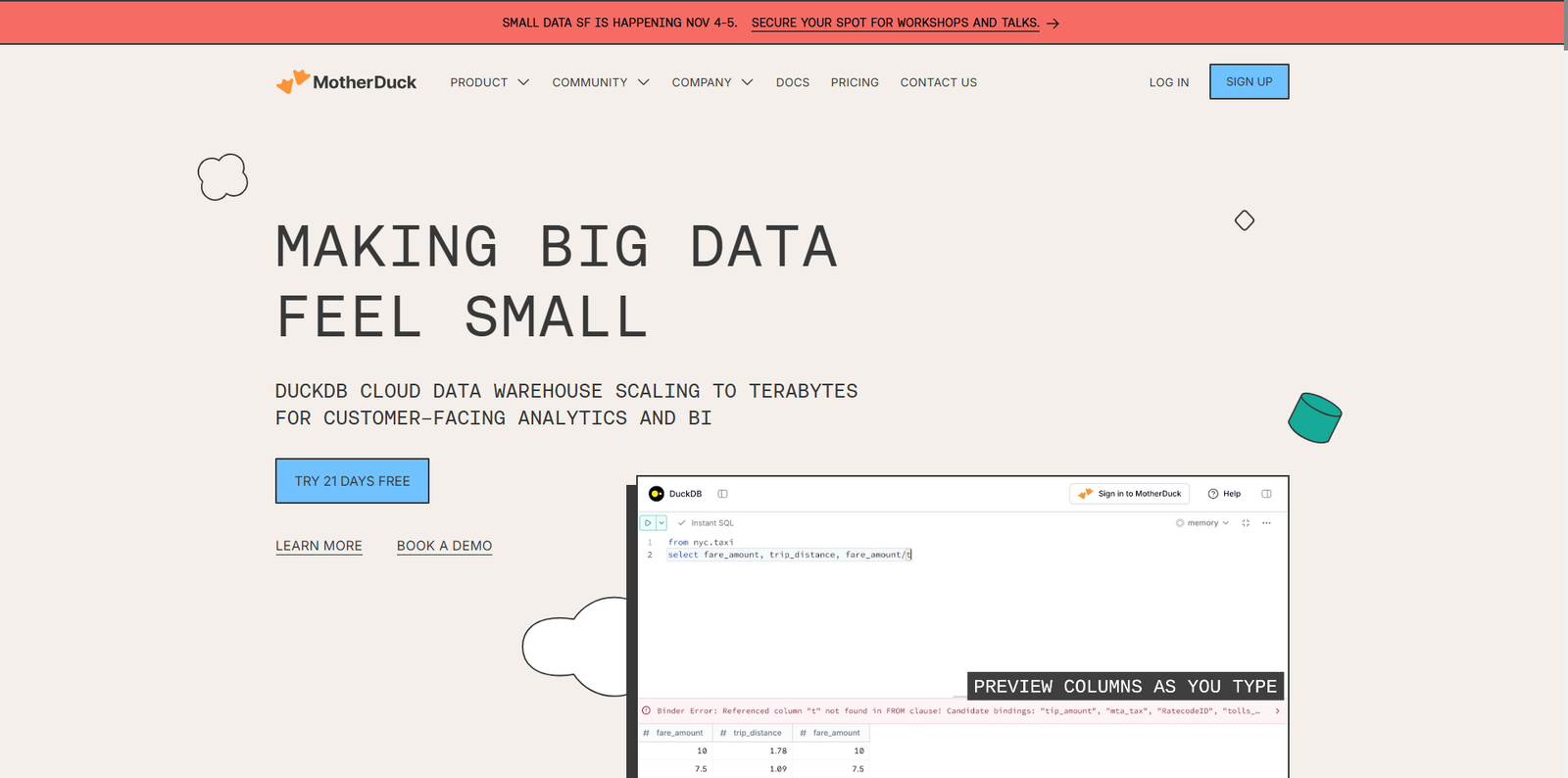Click the Sign Up button

[1249, 81]
